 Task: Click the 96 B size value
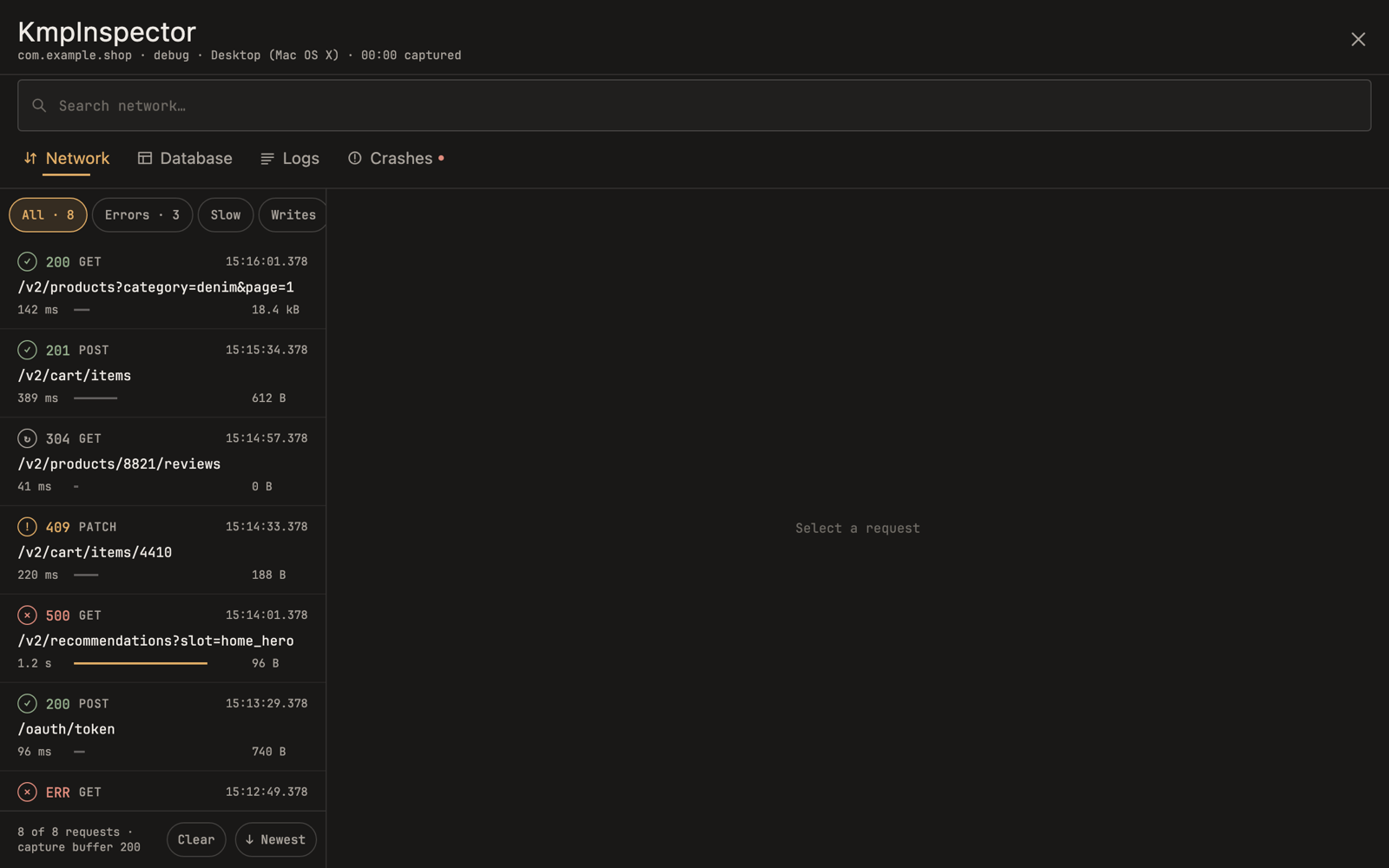(x=265, y=663)
